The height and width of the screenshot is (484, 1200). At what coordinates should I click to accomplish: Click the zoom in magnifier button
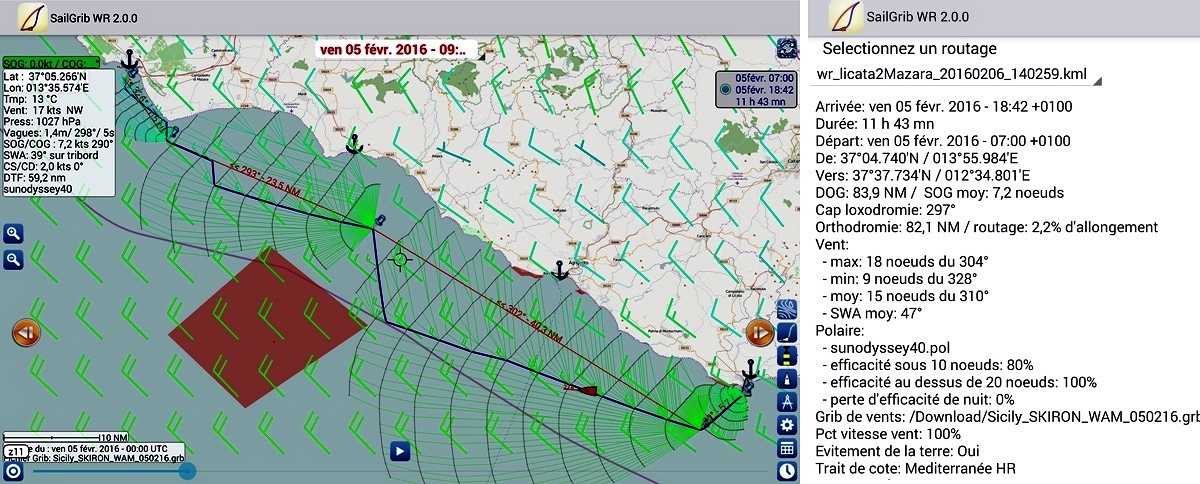(14, 233)
